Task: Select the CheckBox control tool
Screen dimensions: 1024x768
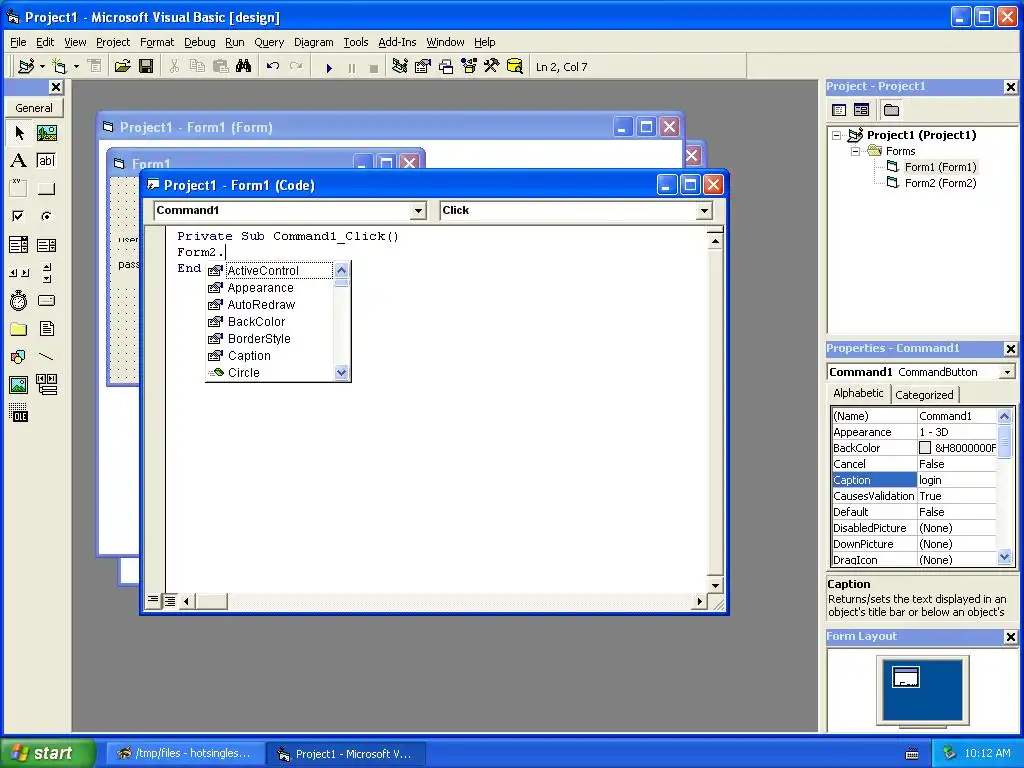Action: (x=19, y=216)
